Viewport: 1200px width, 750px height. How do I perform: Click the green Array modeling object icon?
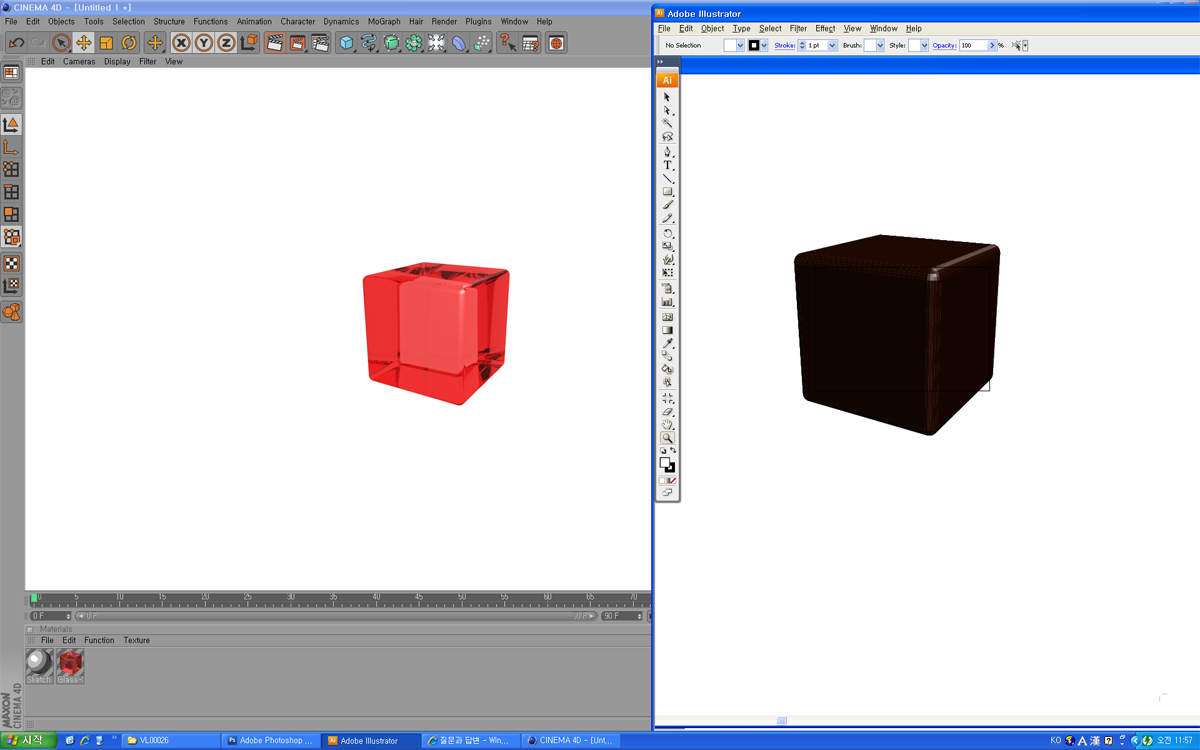(414, 43)
